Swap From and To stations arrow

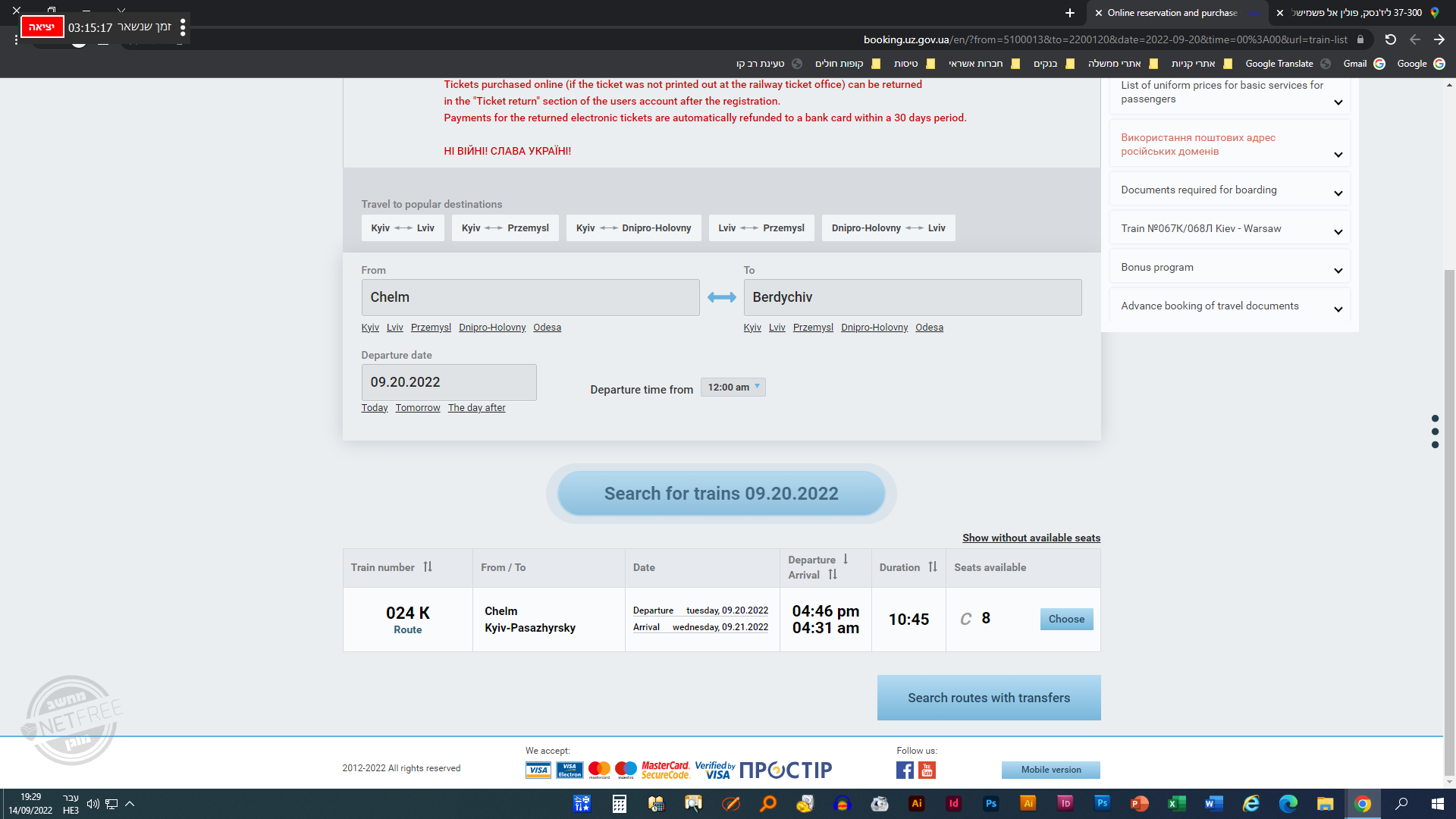point(721,297)
